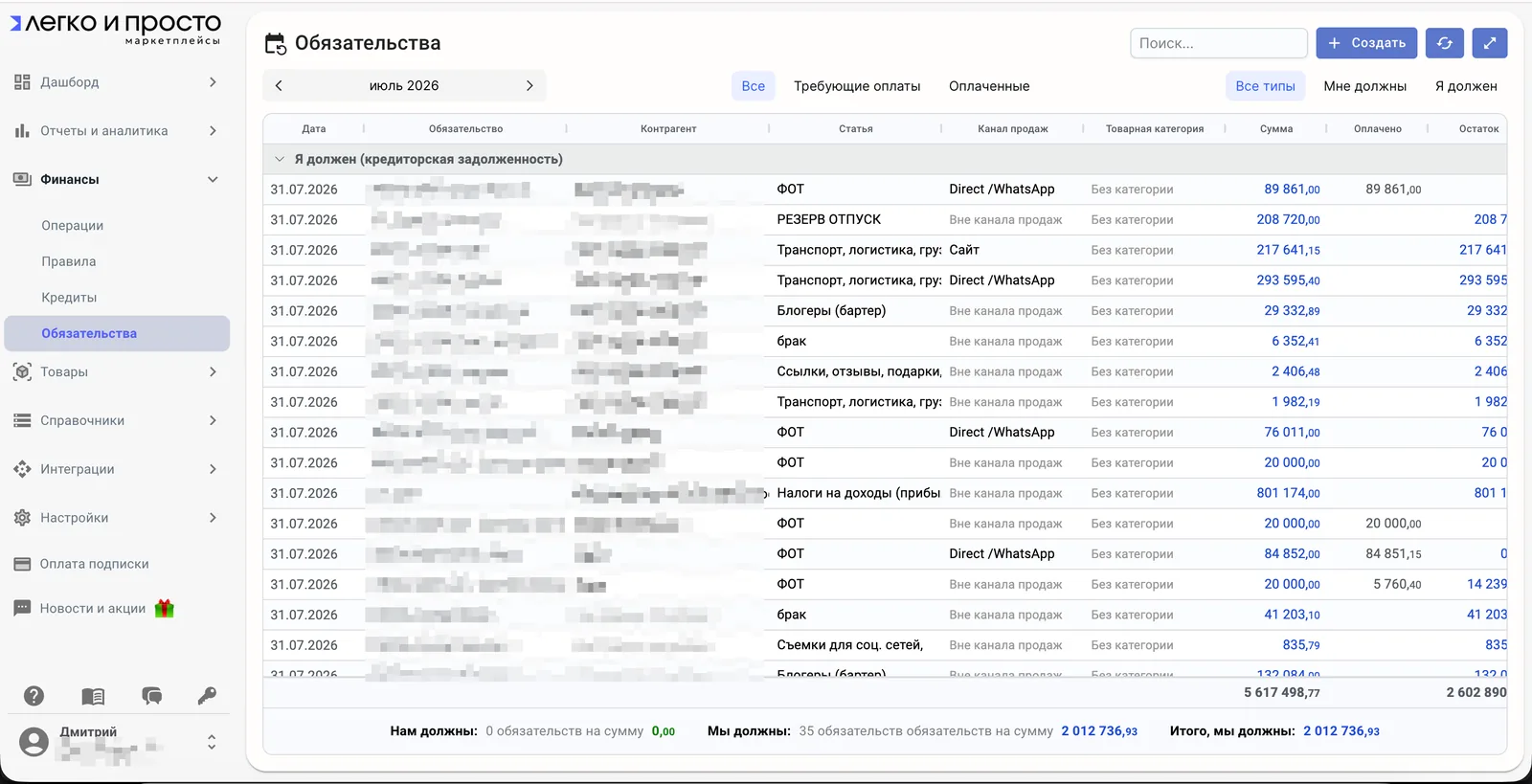Click the refresh icon button
Viewport: 1532px width, 784px height.
[x=1445, y=43]
